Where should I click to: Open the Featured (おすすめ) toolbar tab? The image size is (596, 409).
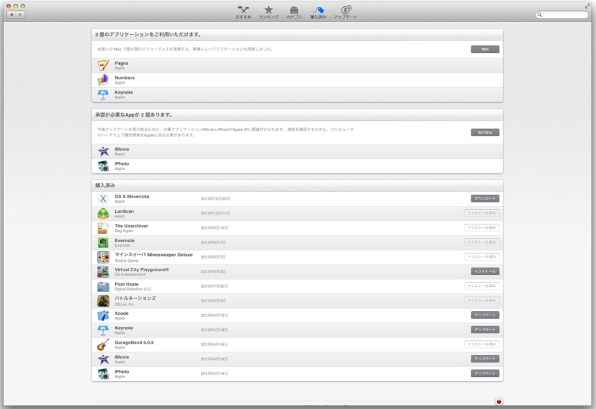click(243, 12)
